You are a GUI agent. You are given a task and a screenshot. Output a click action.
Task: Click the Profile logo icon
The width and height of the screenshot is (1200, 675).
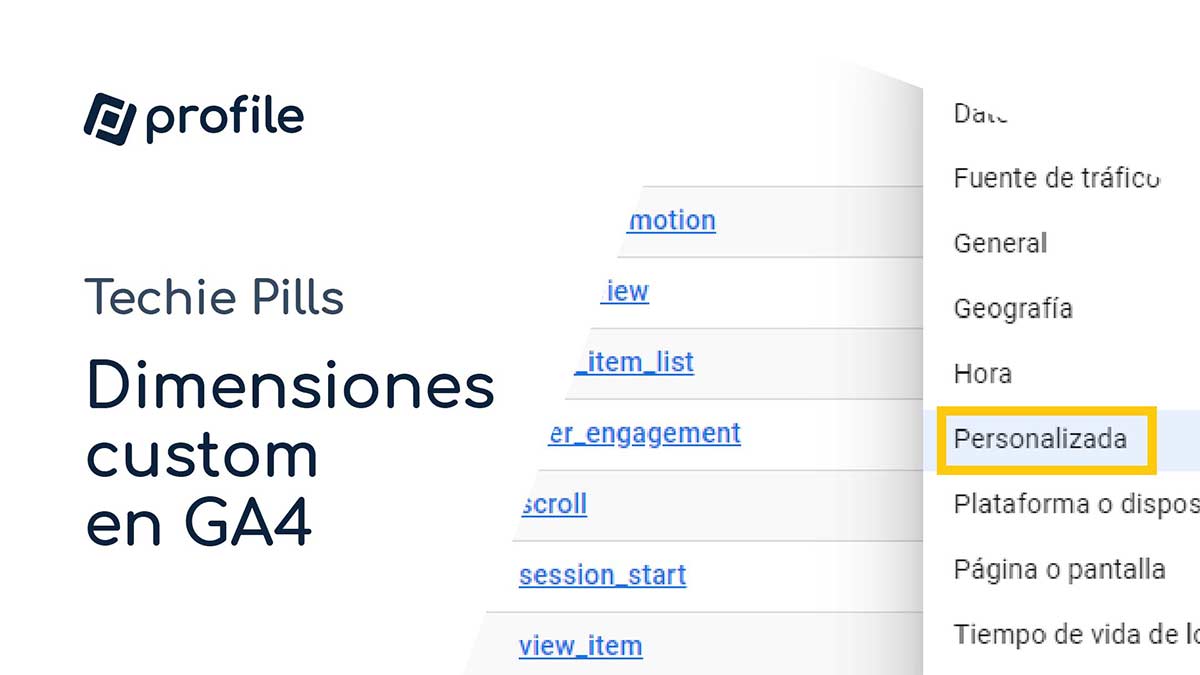tap(109, 119)
